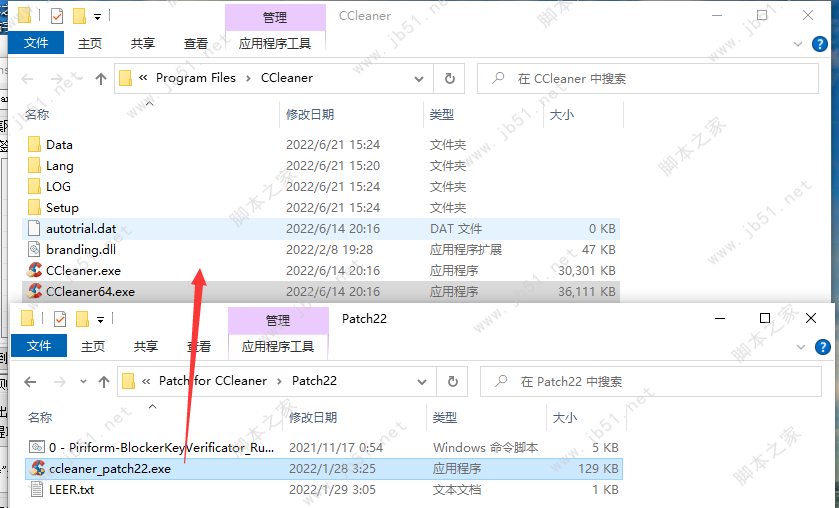Expand ribbon chevron in CCleaner window

pos(797,44)
